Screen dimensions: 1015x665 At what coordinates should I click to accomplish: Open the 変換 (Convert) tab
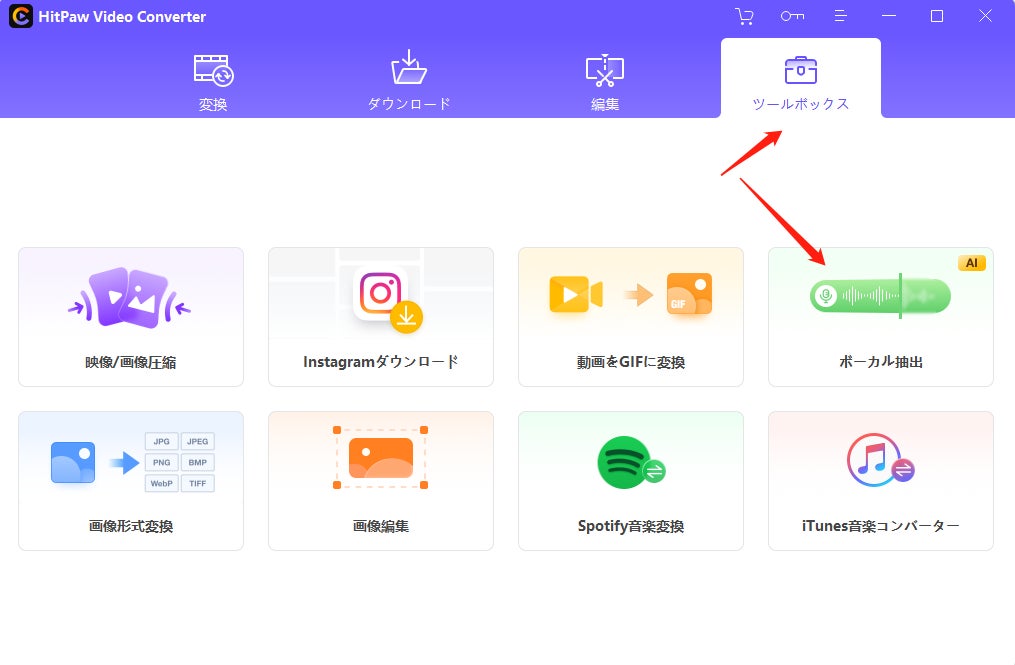(213, 83)
